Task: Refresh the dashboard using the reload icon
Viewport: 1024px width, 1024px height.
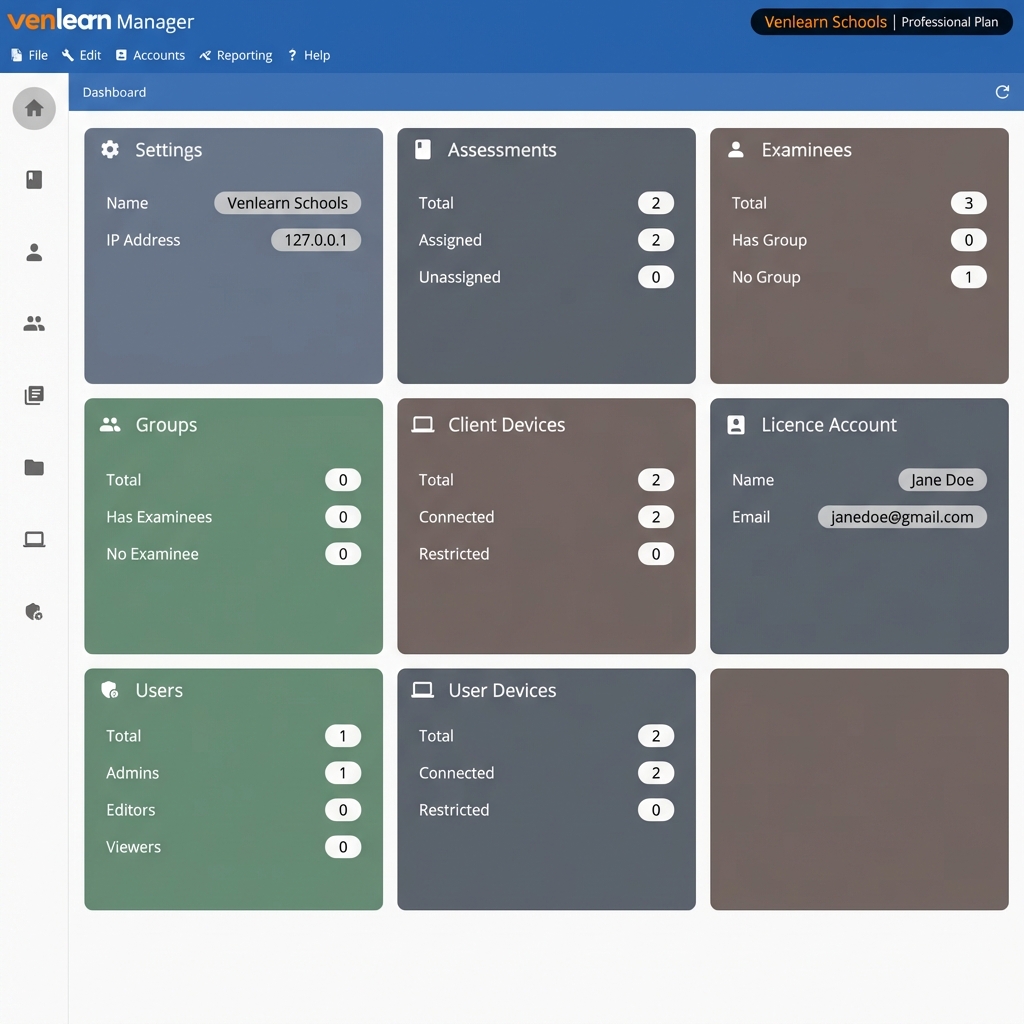Action: pyautogui.click(x=1002, y=91)
